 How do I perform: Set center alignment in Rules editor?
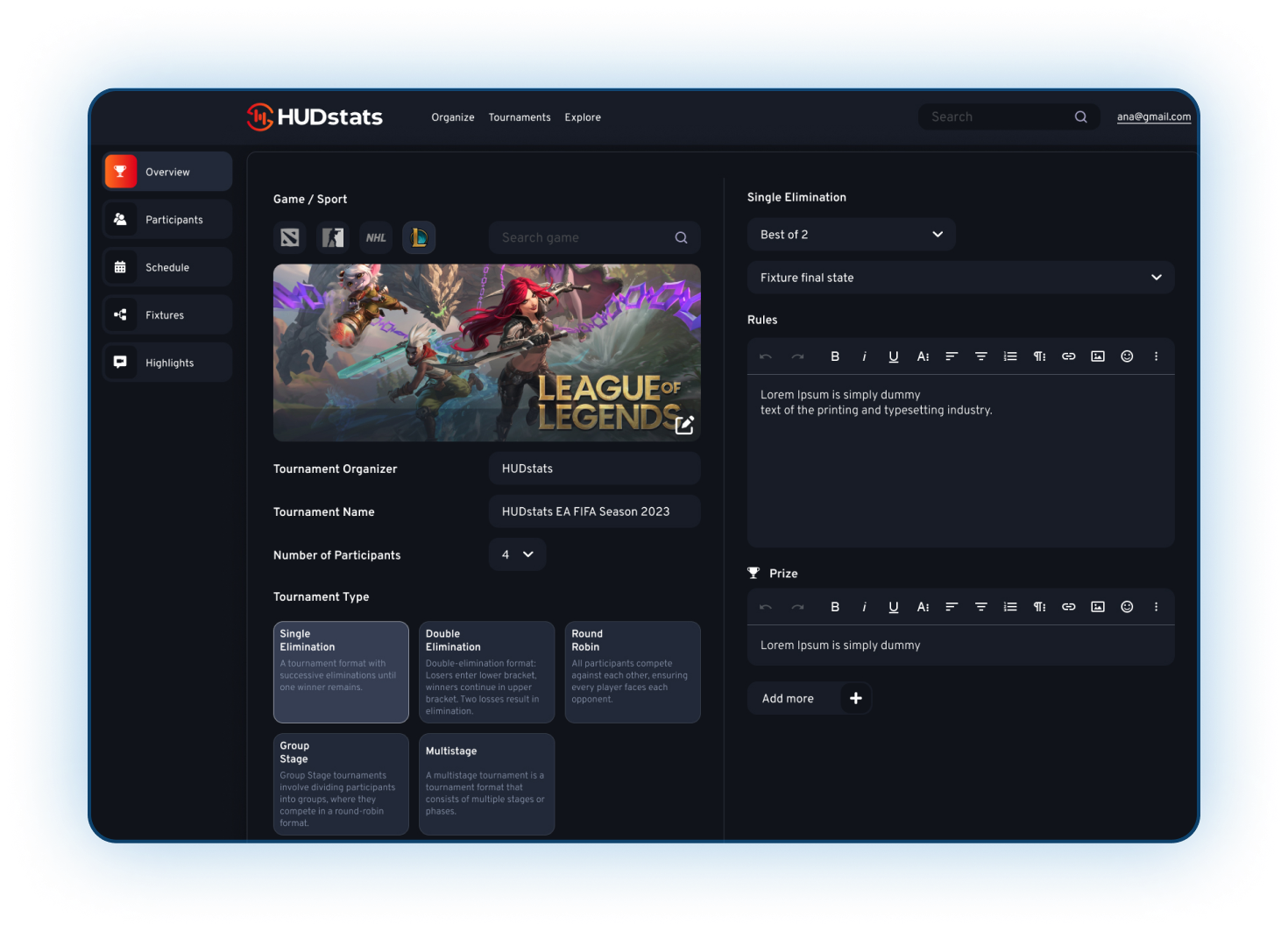981,356
